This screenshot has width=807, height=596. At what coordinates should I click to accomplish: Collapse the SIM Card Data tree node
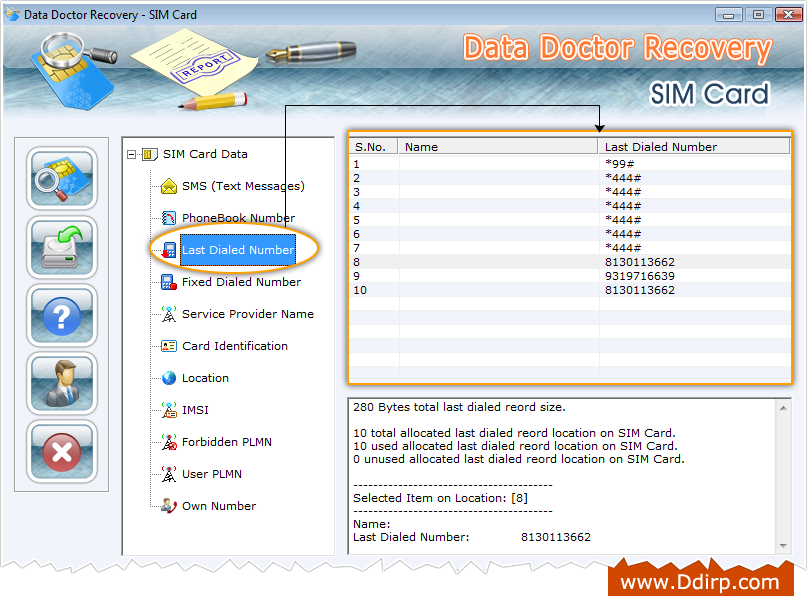click(132, 154)
